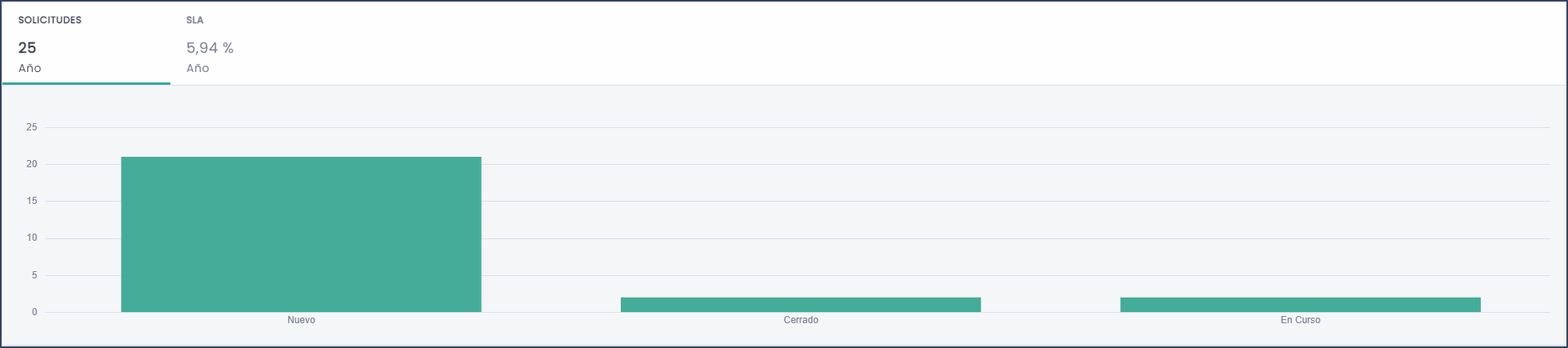Select the Solicitudes tab heading
Screen dimensions: 1568x348
50,20
